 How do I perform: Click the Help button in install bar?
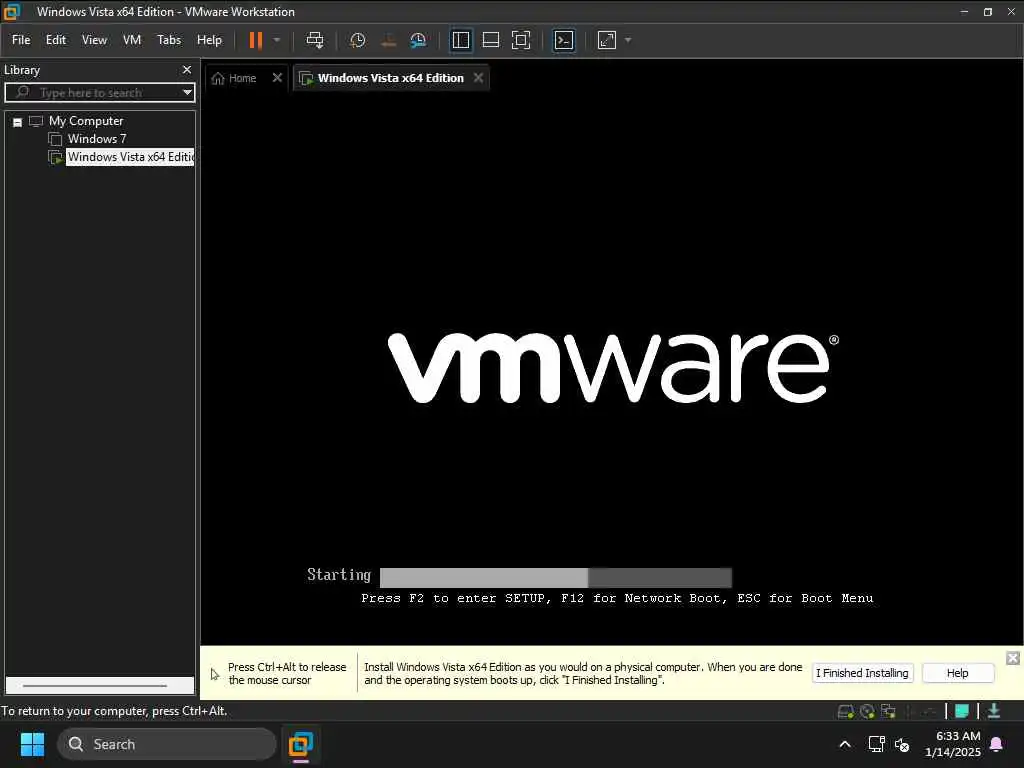pyautogui.click(x=957, y=673)
